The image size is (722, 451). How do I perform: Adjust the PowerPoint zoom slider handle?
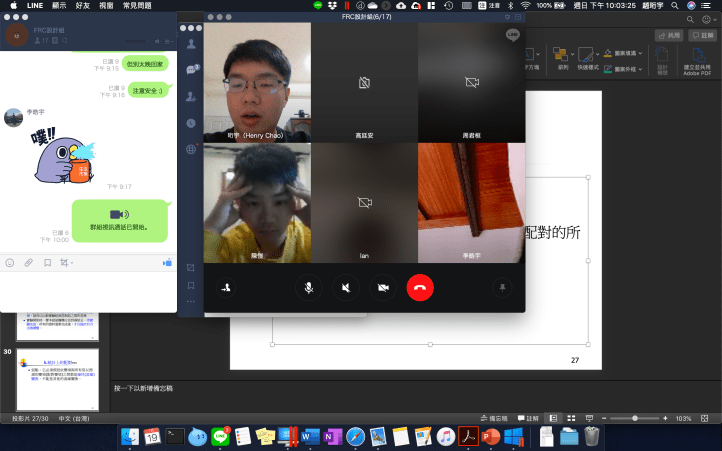pos(635,418)
